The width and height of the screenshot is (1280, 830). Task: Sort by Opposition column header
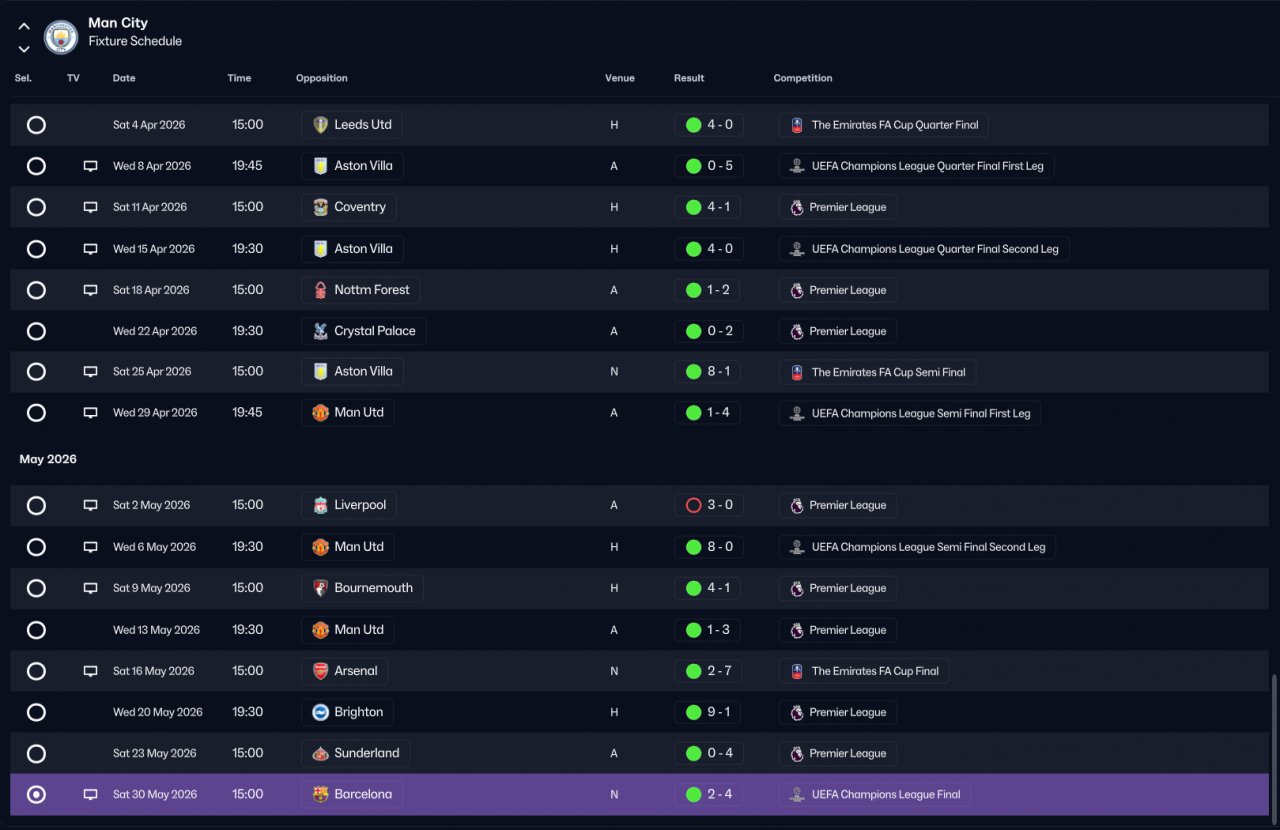pos(322,78)
